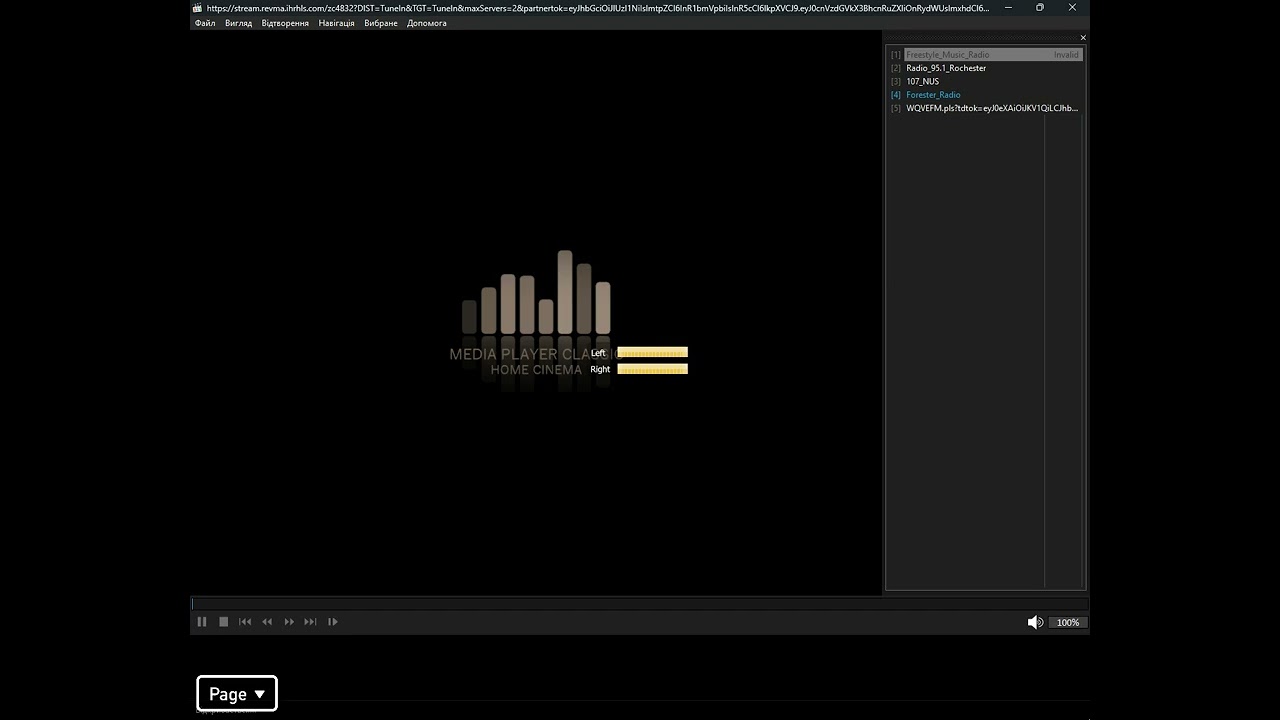The width and height of the screenshot is (1280, 720).
Task: Select Radio_95.1_Rochester in the playlist
Action: tap(986, 68)
